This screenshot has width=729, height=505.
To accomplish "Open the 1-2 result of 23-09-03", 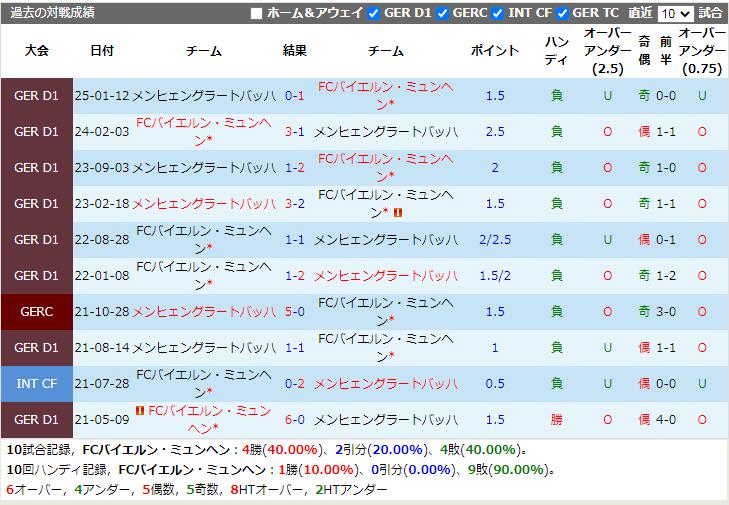I will (295, 167).
